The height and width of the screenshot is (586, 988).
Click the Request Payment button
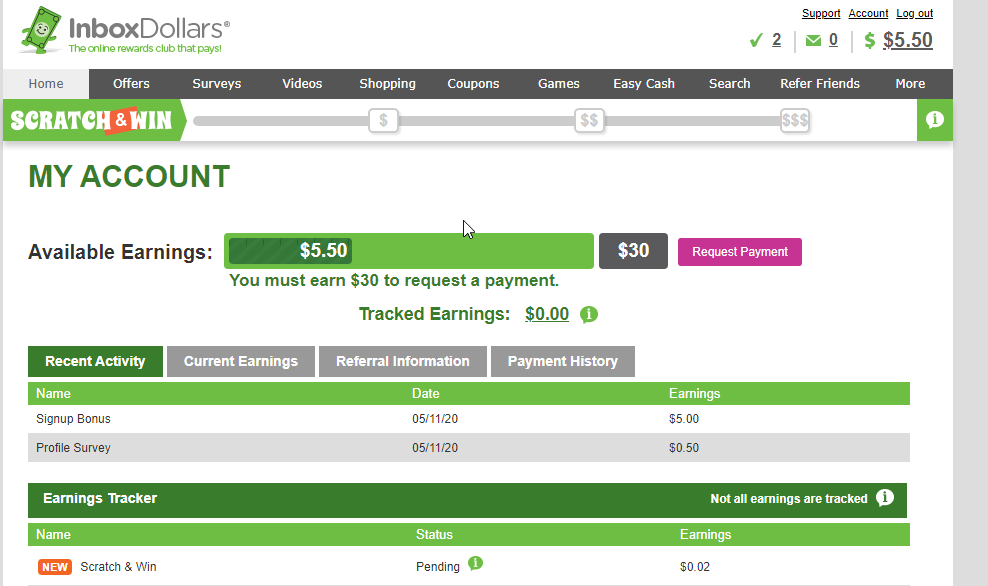[740, 251]
